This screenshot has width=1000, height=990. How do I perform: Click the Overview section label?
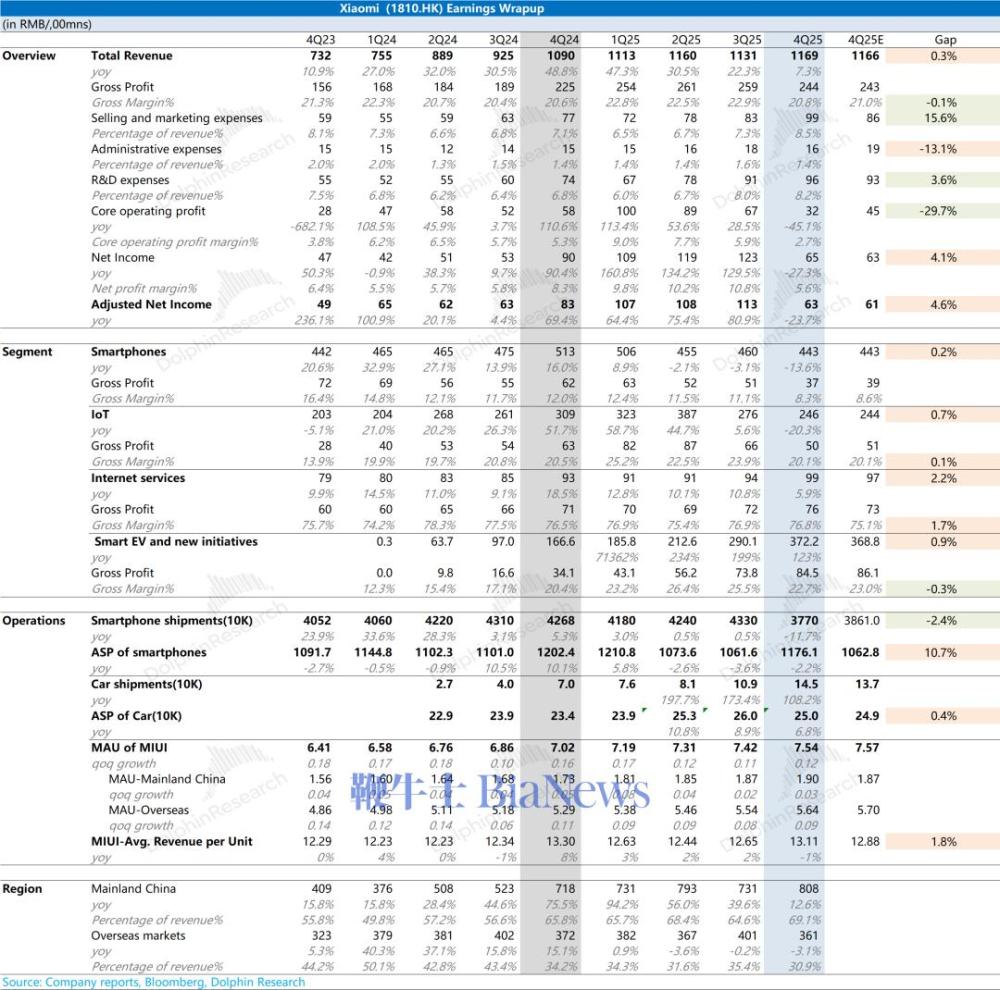29,56
